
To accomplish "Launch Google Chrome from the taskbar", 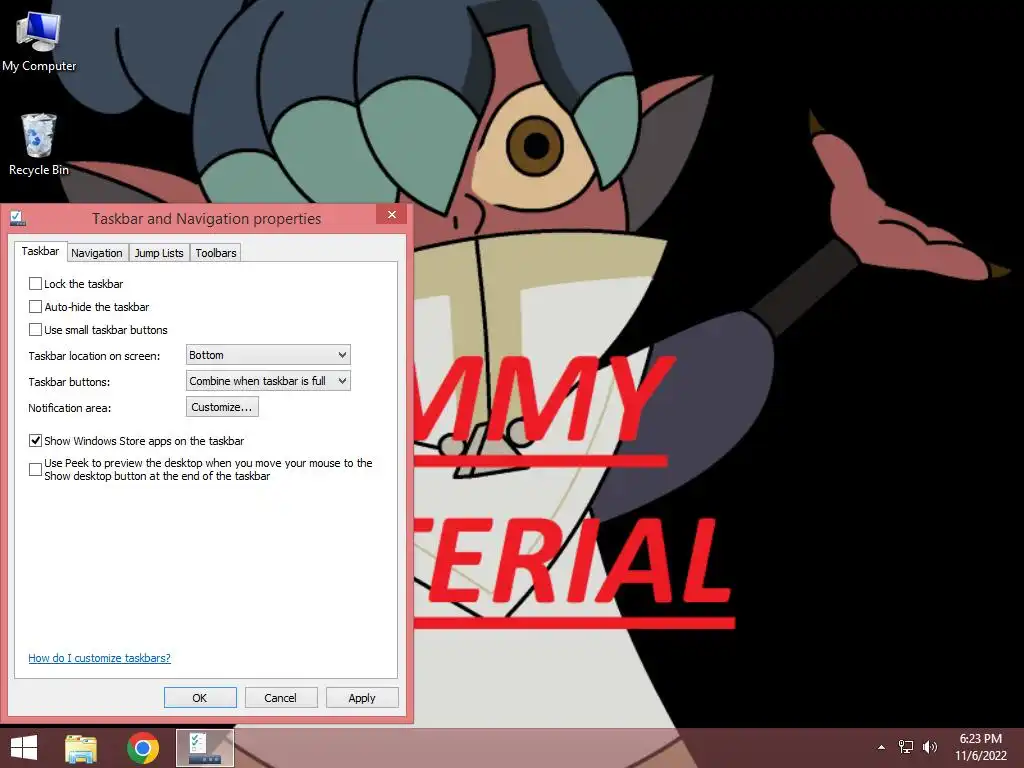I will pyautogui.click(x=143, y=748).
